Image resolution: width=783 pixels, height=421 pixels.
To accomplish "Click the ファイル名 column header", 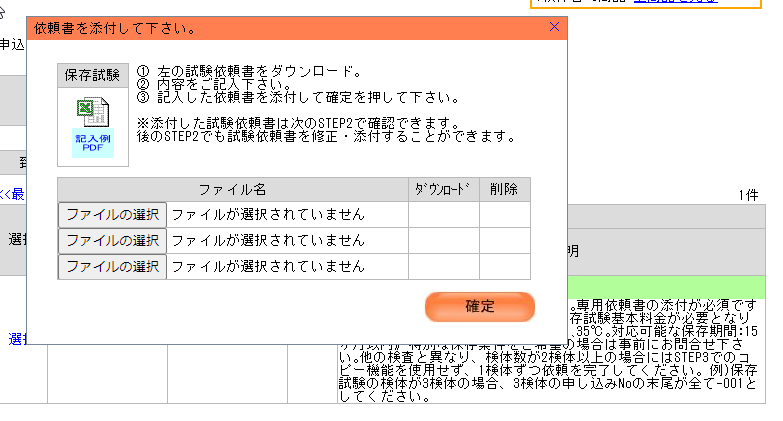I will coord(232,189).
